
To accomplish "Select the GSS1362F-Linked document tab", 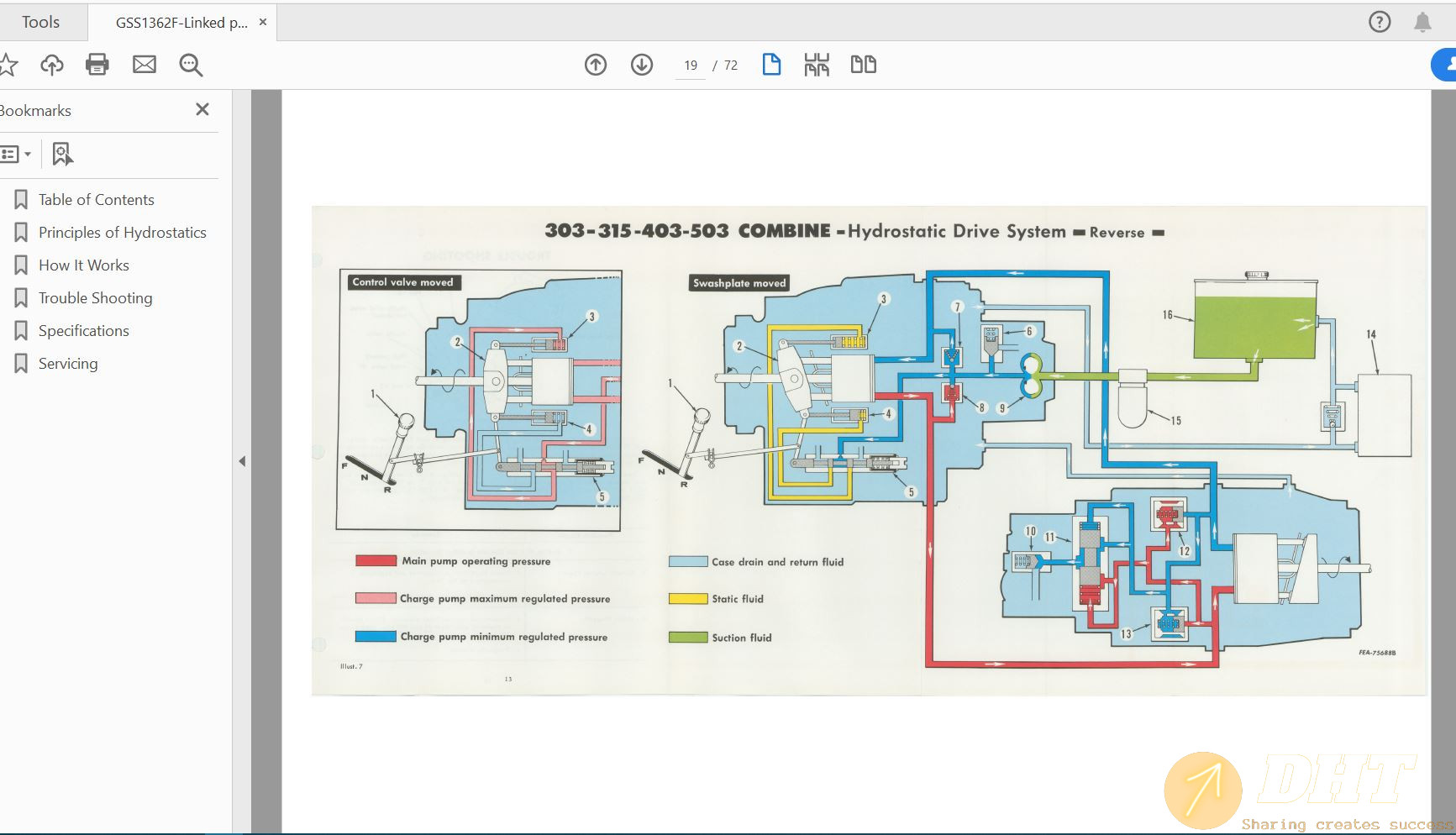I will (x=181, y=23).
